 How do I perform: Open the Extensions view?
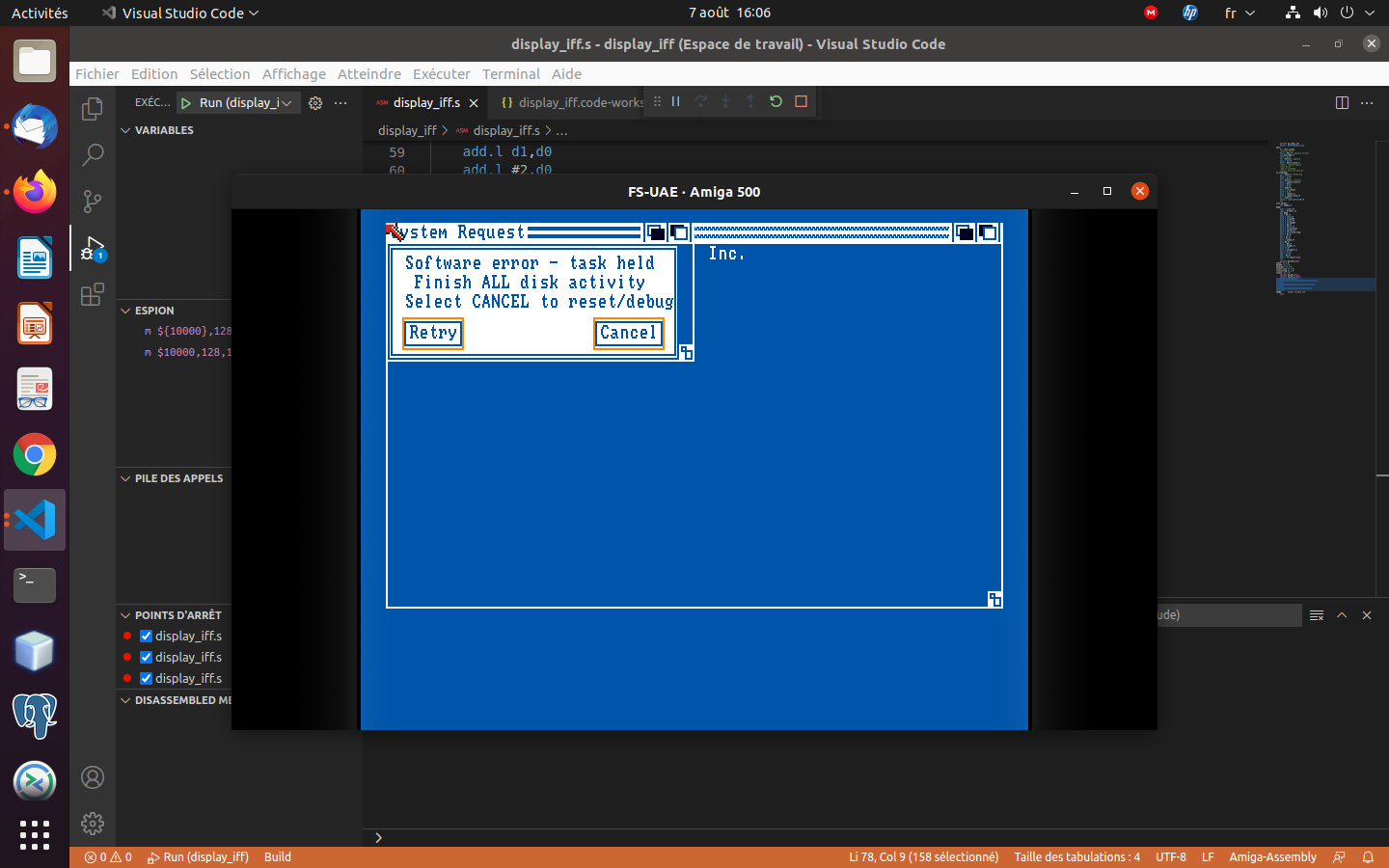coord(93,294)
